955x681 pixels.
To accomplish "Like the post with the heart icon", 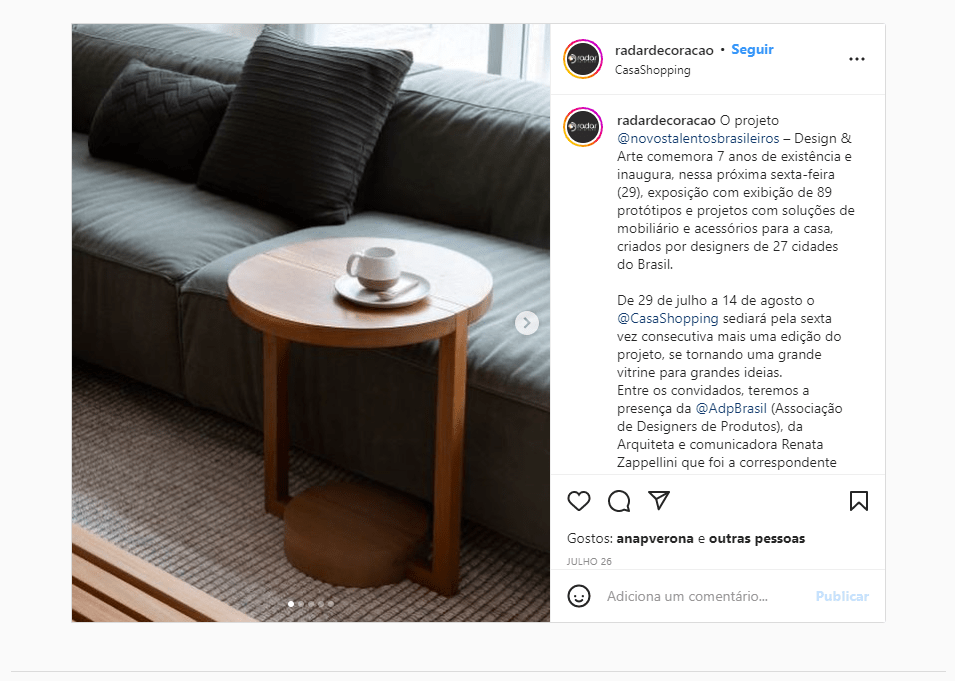I will [x=579, y=501].
